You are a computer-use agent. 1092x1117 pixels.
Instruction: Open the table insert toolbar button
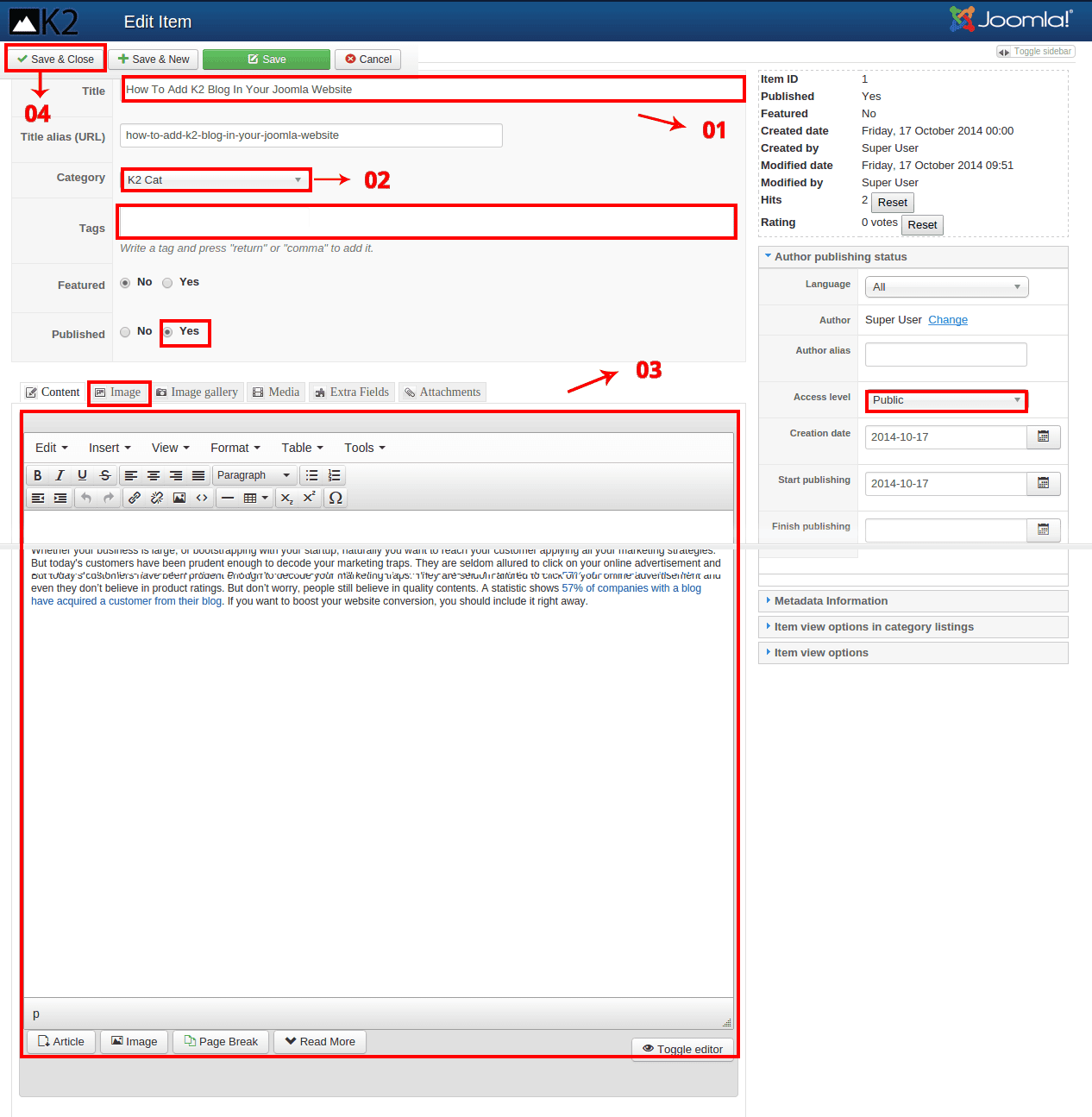click(256, 498)
